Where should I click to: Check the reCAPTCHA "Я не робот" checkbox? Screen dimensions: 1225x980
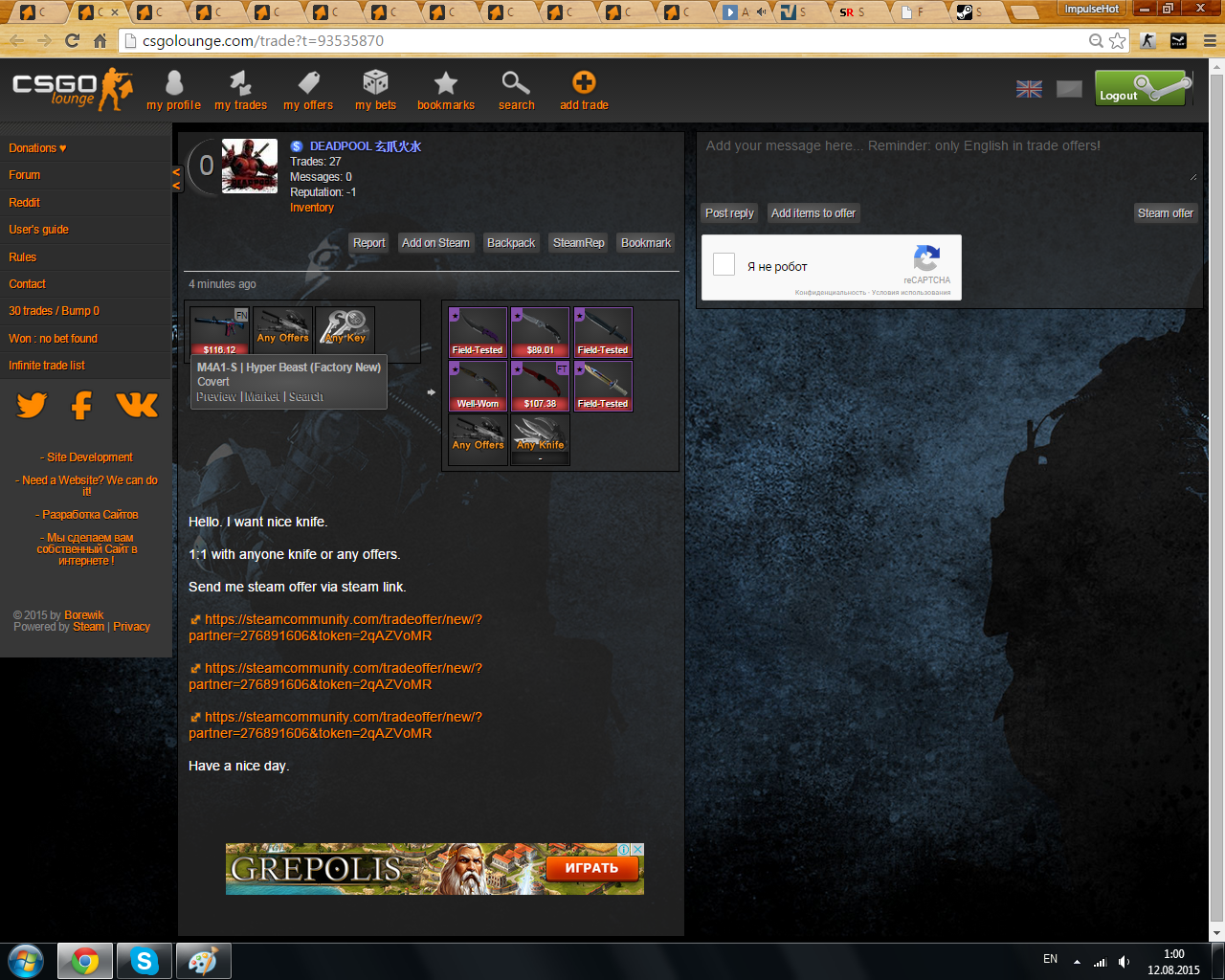click(724, 265)
